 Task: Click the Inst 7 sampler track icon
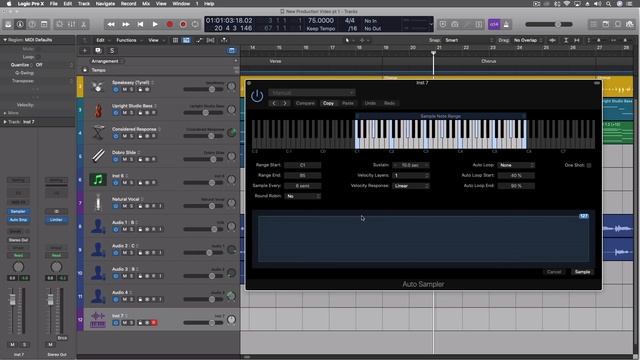[98, 320]
